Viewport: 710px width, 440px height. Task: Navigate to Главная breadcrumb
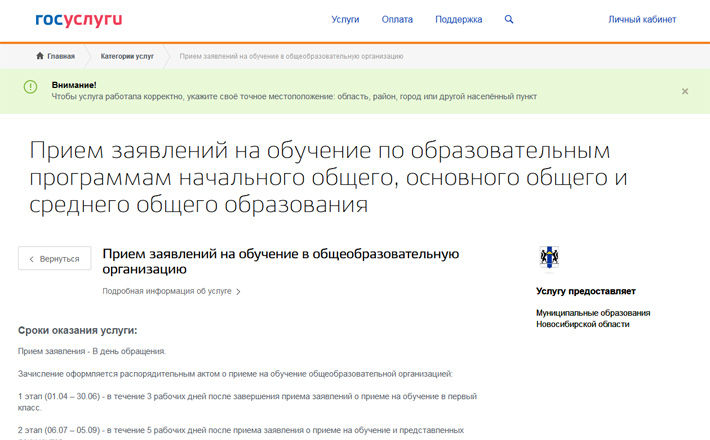pos(61,56)
